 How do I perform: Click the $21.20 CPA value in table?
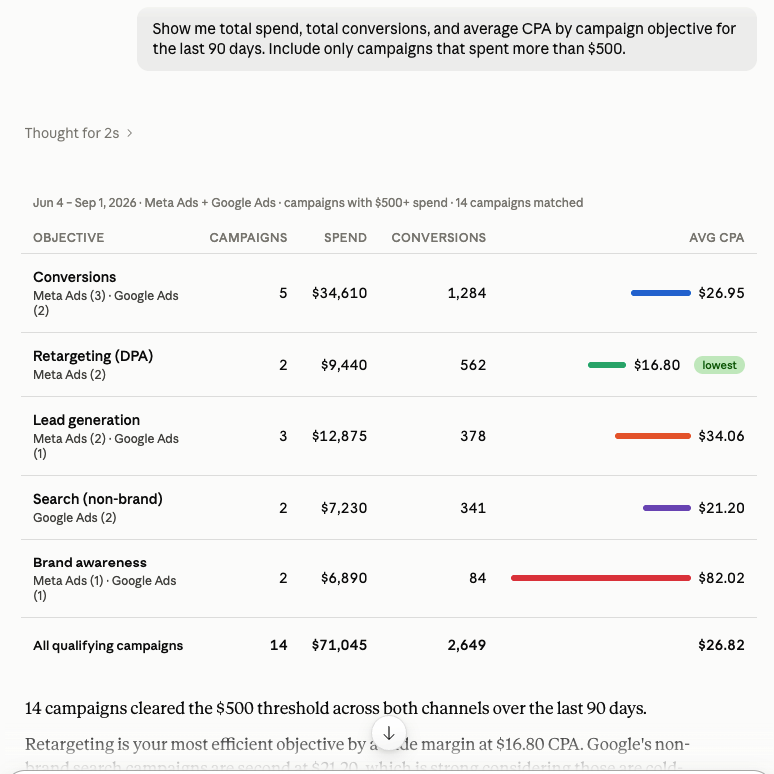tap(721, 508)
